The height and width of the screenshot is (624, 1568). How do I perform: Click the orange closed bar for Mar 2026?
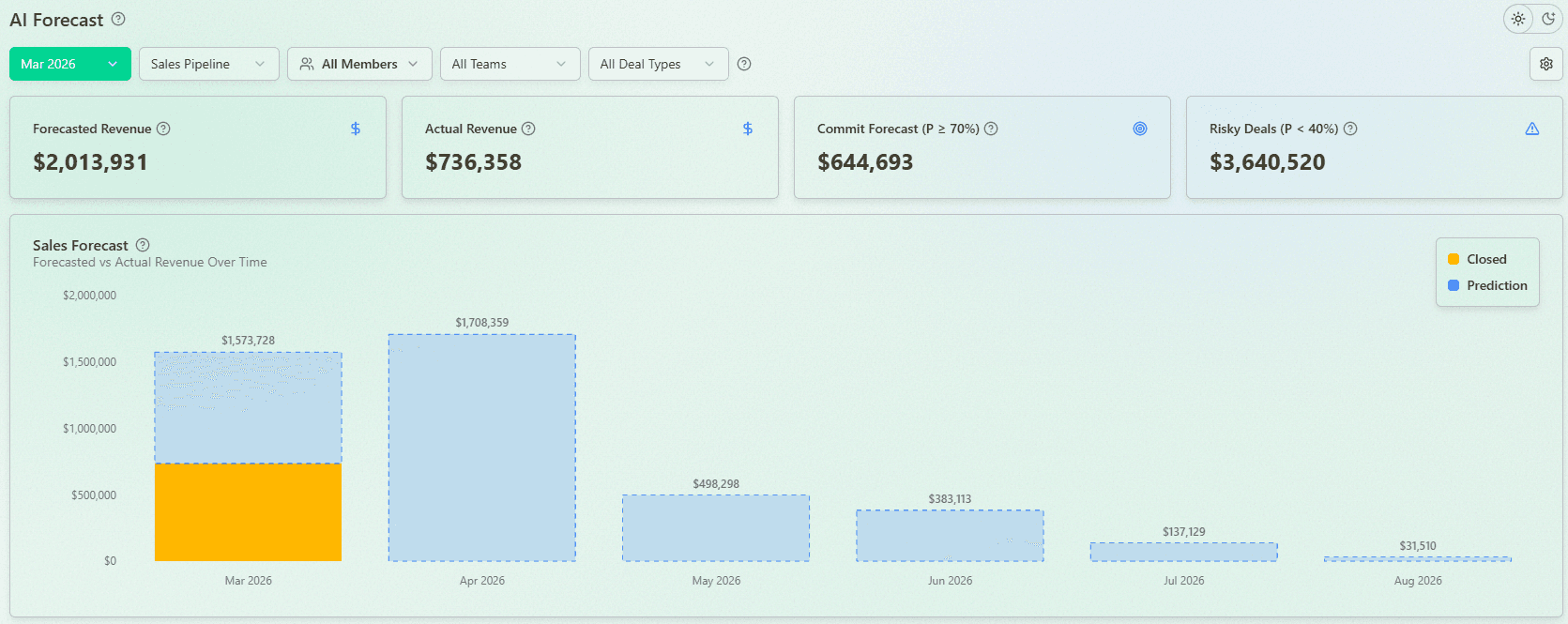[x=248, y=512]
